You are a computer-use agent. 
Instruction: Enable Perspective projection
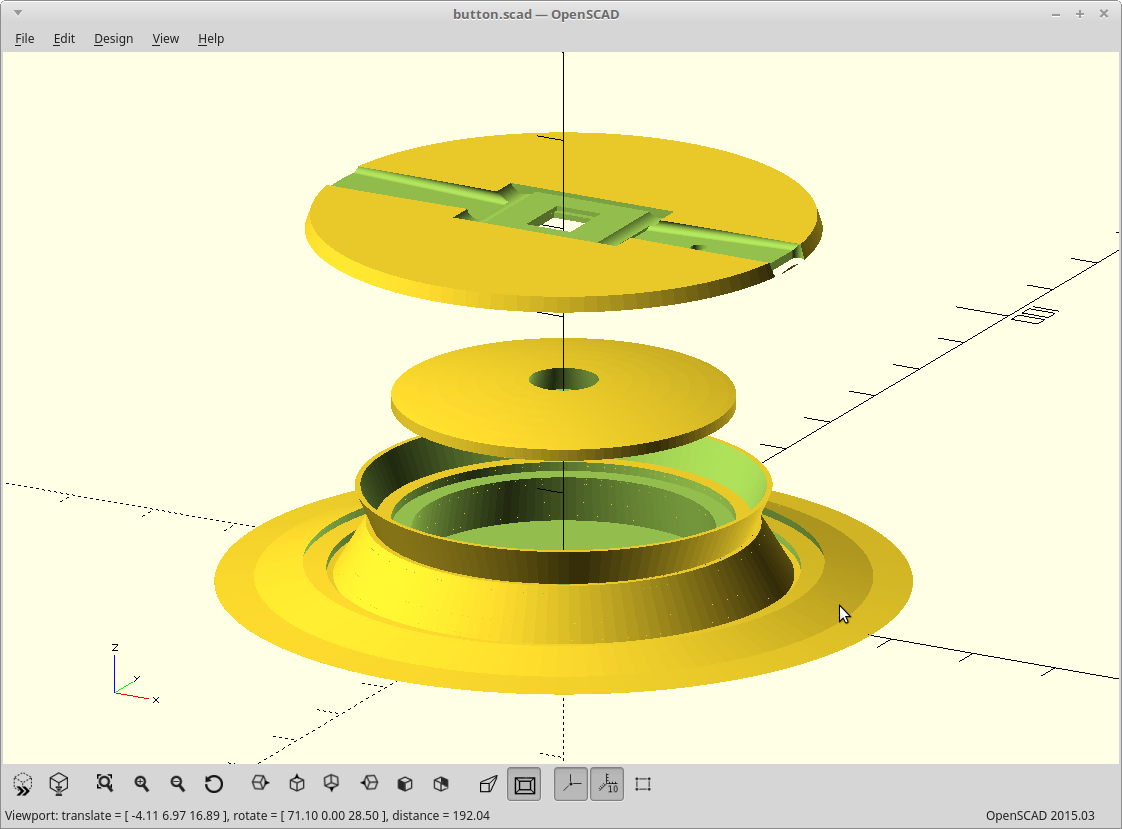click(488, 784)
